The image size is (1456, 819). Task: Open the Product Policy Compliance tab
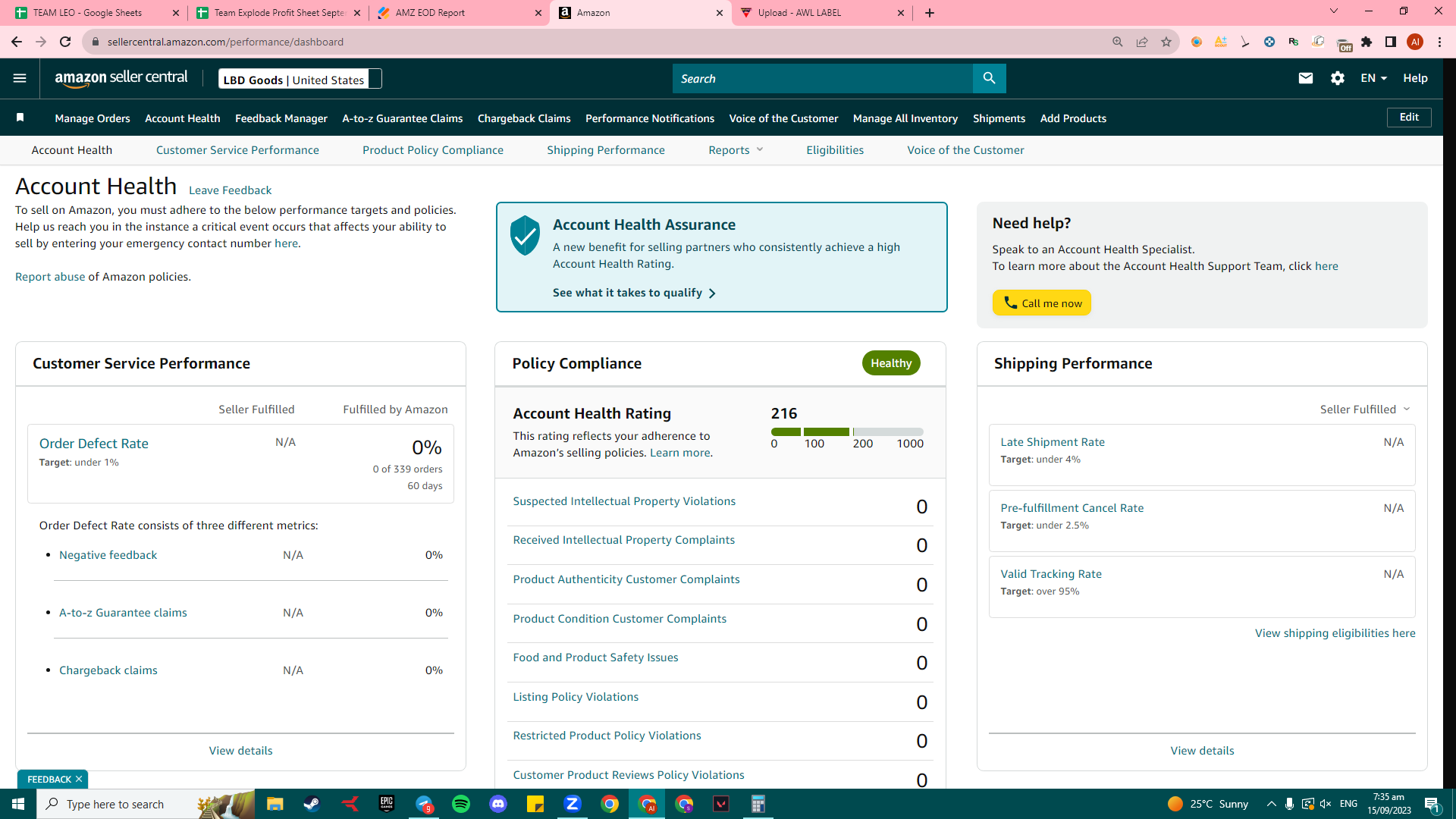pyautogui.click(x=433, y=150)
